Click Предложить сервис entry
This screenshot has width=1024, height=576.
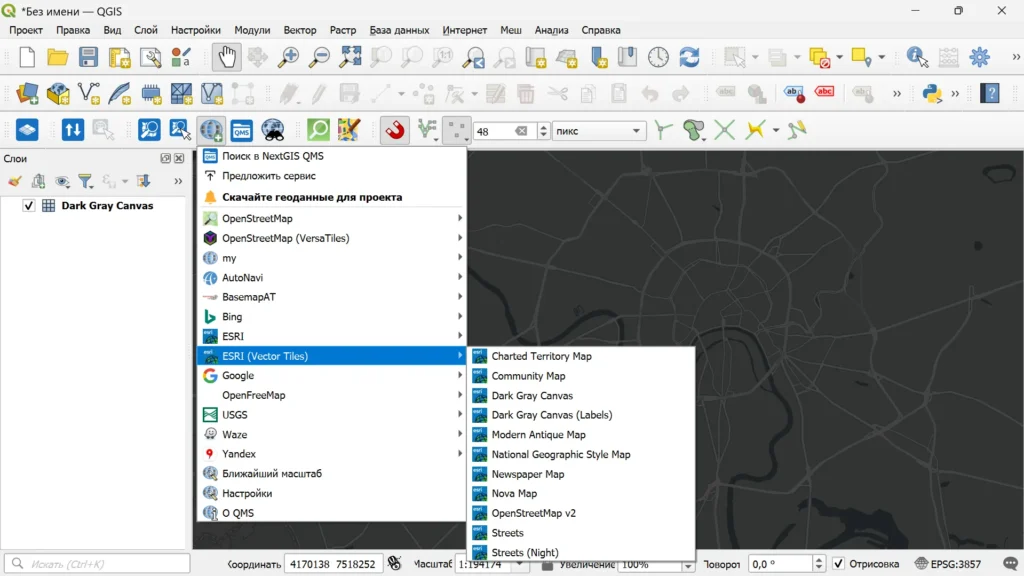(332, 176)
